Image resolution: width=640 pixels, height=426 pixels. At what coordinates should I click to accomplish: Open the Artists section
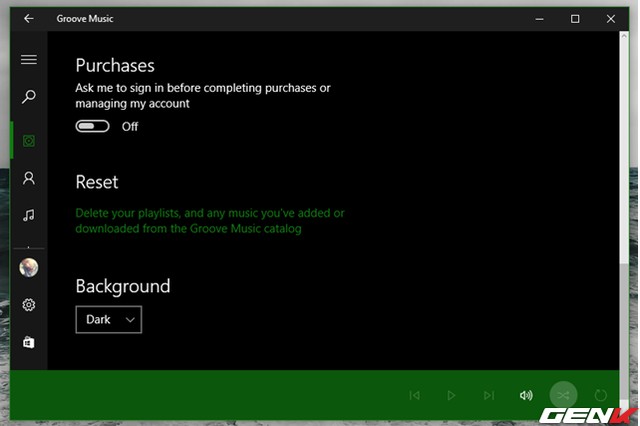29,178
